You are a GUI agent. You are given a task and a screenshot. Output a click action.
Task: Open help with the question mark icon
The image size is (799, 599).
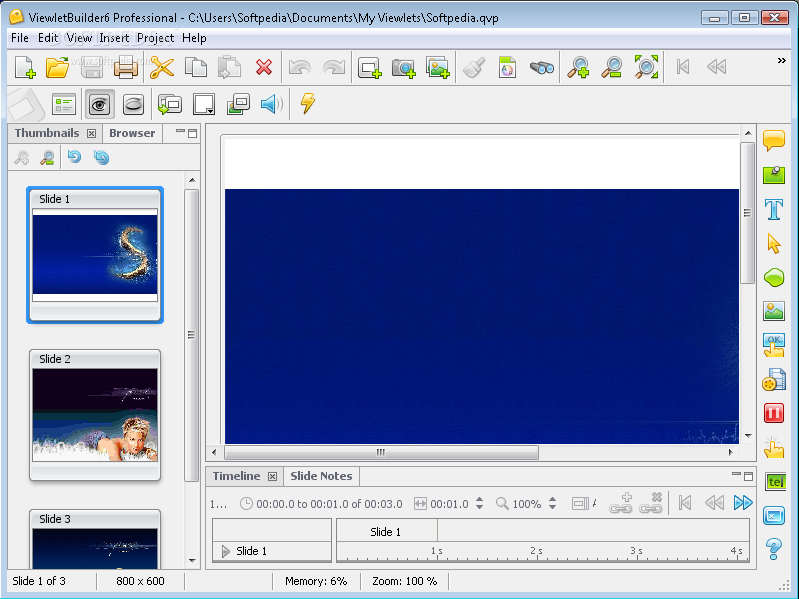click(774, 549)
